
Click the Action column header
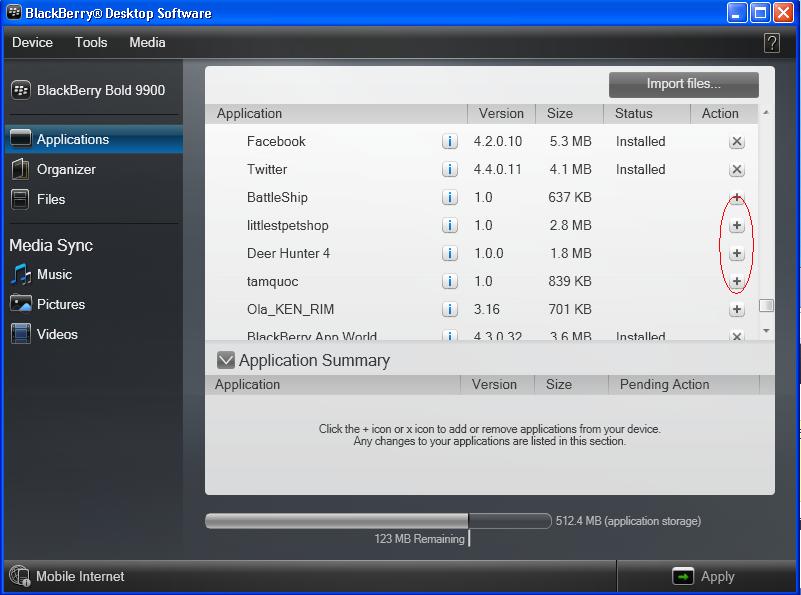tap(724, 113)
